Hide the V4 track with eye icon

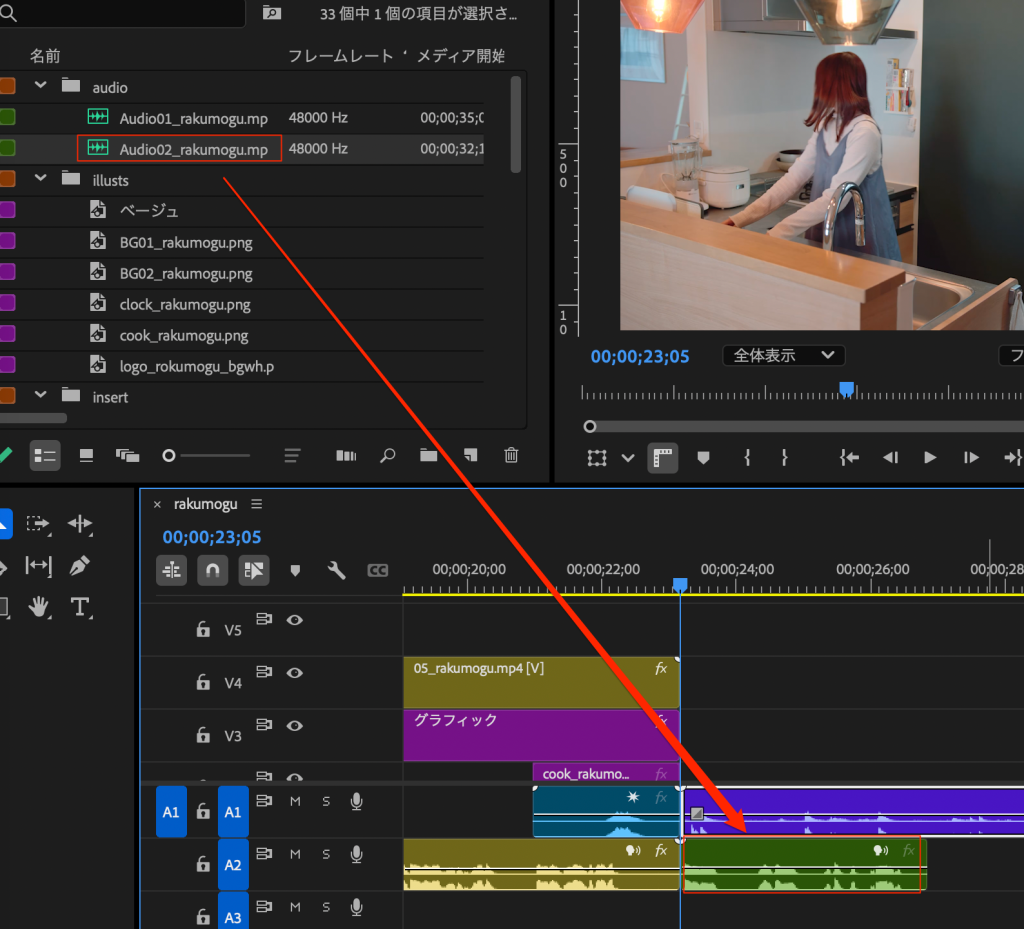[x=295, y=673]
